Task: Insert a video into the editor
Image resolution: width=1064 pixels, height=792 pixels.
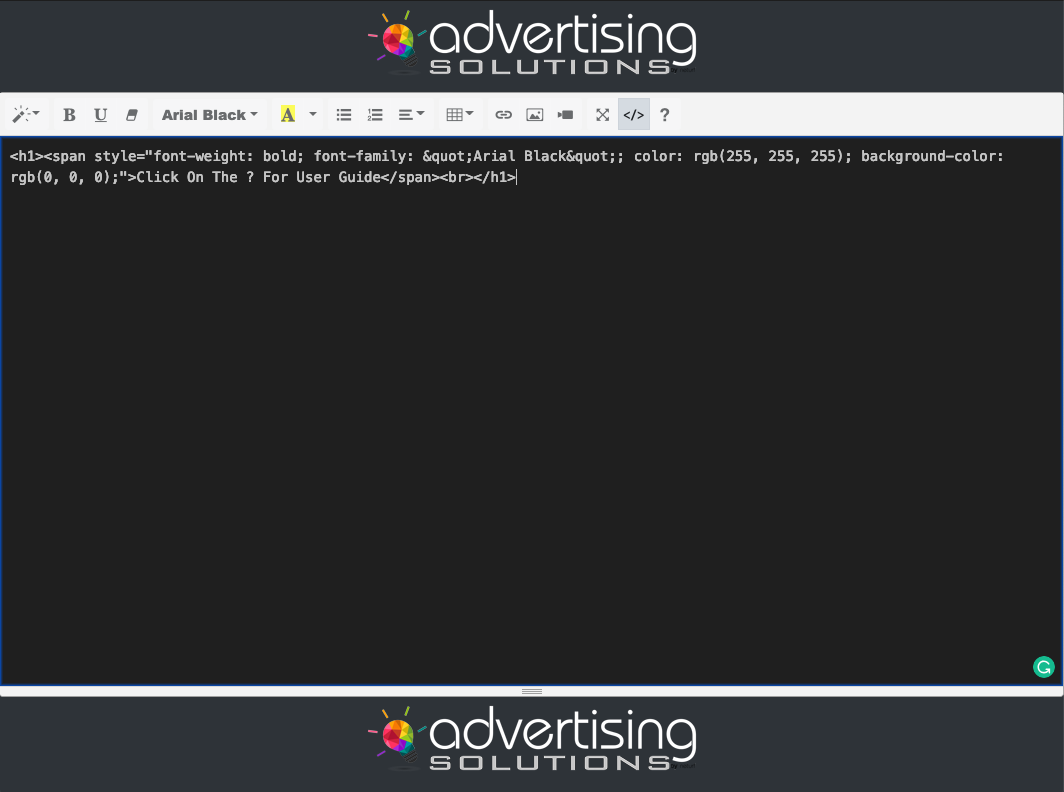Action: (x=564, y=114)
